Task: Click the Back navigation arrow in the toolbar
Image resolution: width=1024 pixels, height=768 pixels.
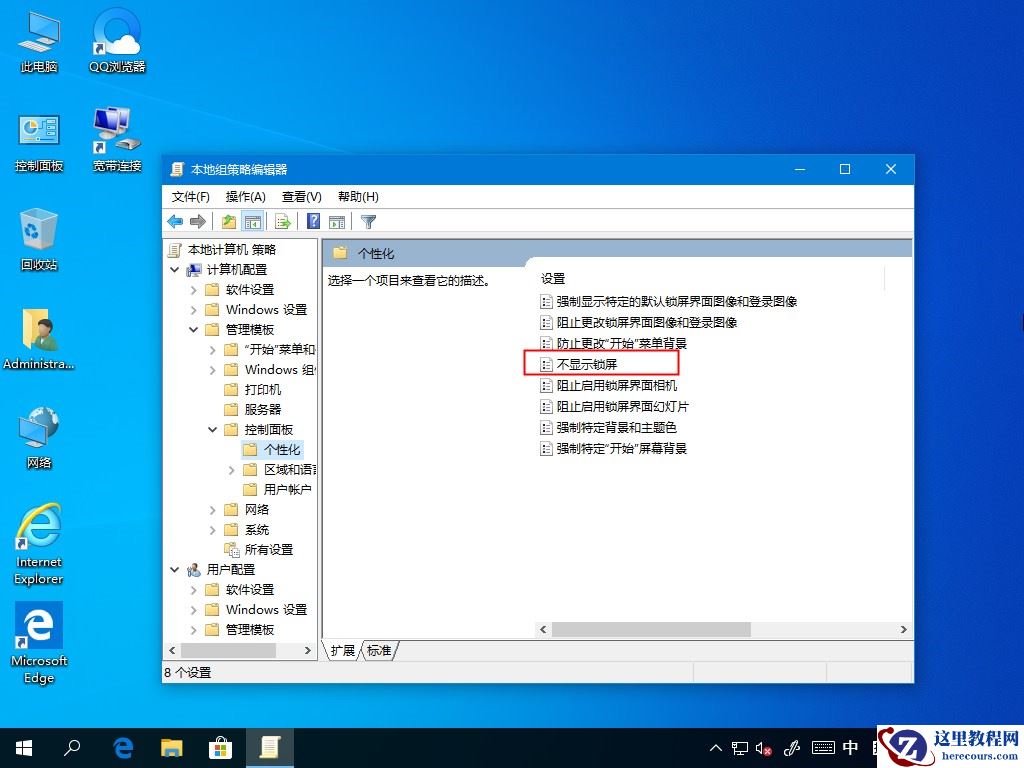Action: pyautogui.click(x=175, y=221)
